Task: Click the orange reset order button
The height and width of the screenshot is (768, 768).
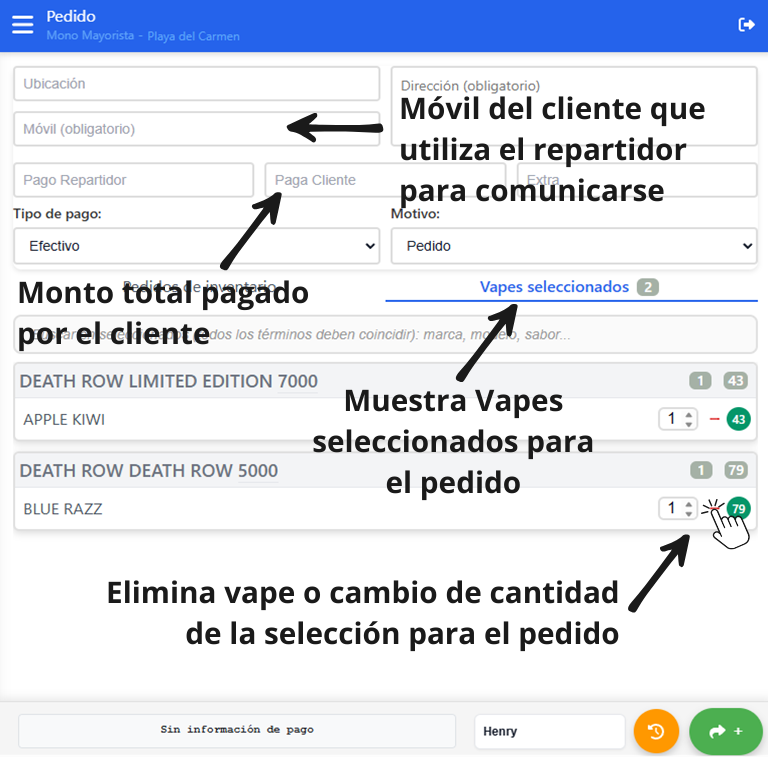Action: click(x=656, y=731)
